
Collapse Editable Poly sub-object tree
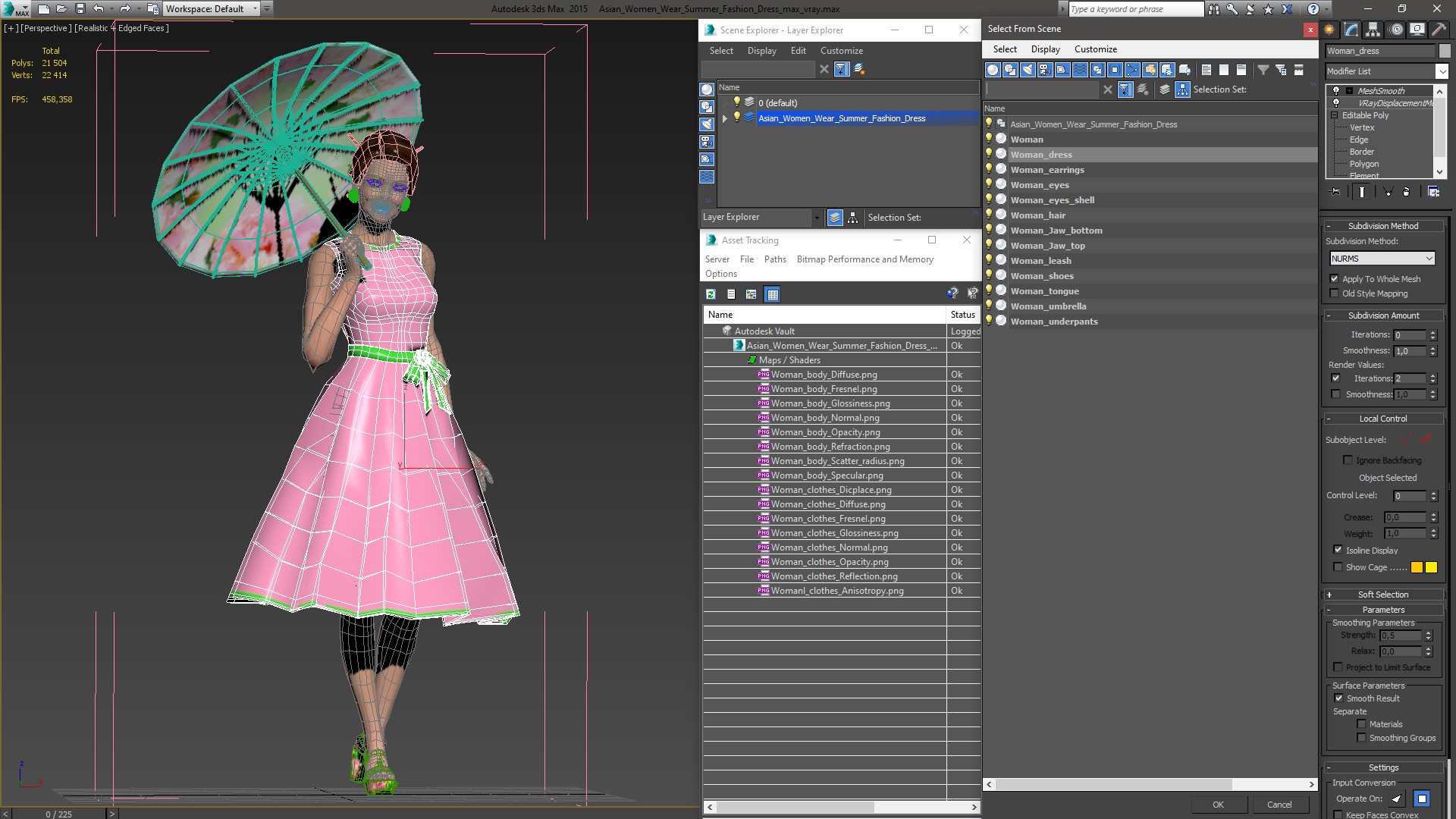point(1335,115)
